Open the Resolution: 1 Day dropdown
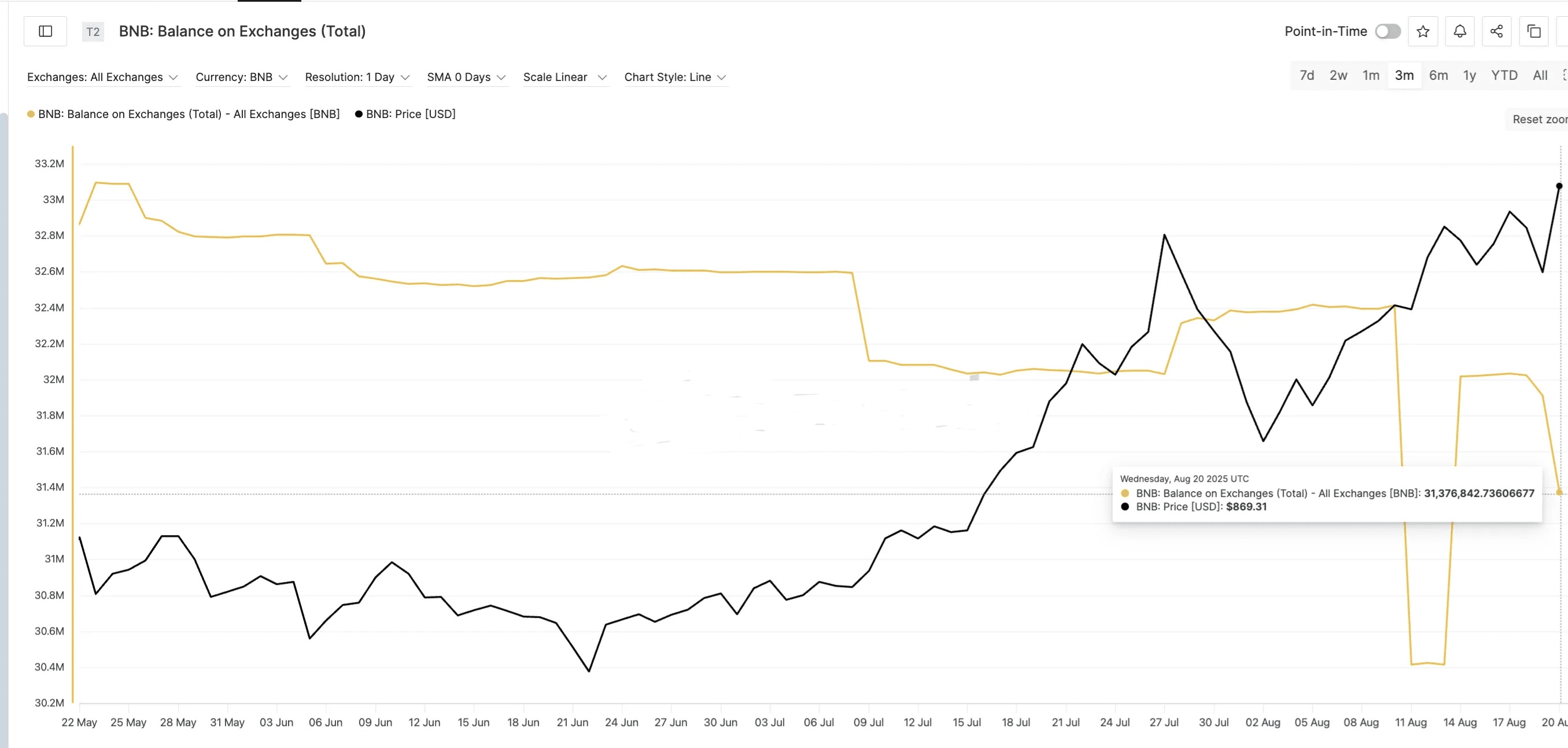1568x748 pixels. coord(357,78)
